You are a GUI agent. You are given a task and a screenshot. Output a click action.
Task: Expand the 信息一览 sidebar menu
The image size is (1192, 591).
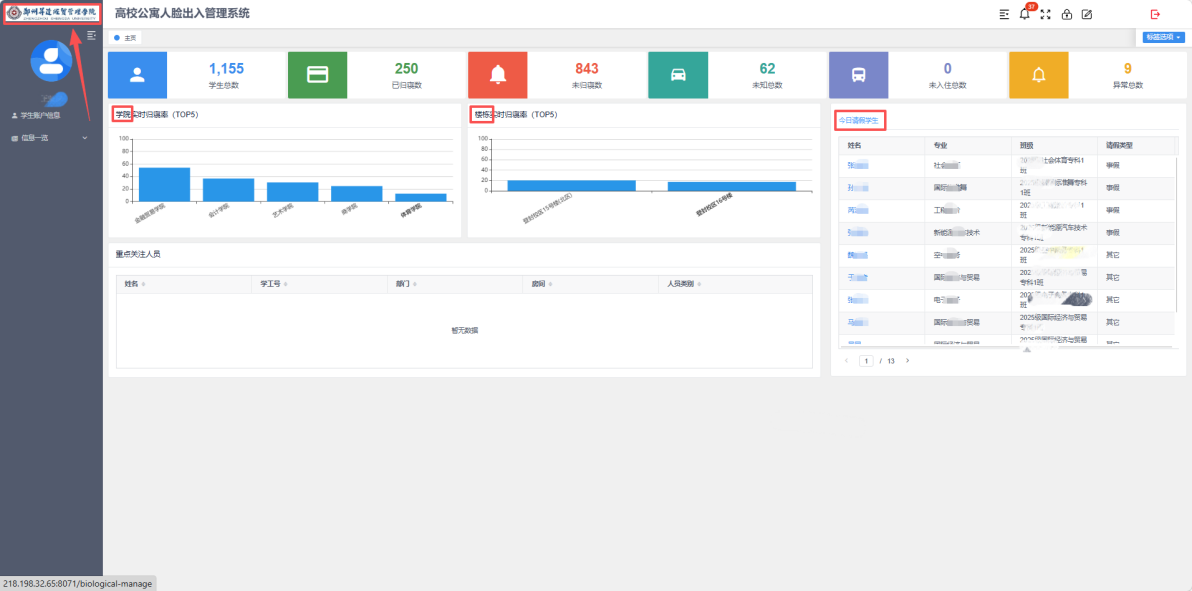click(x=50, y=138)
